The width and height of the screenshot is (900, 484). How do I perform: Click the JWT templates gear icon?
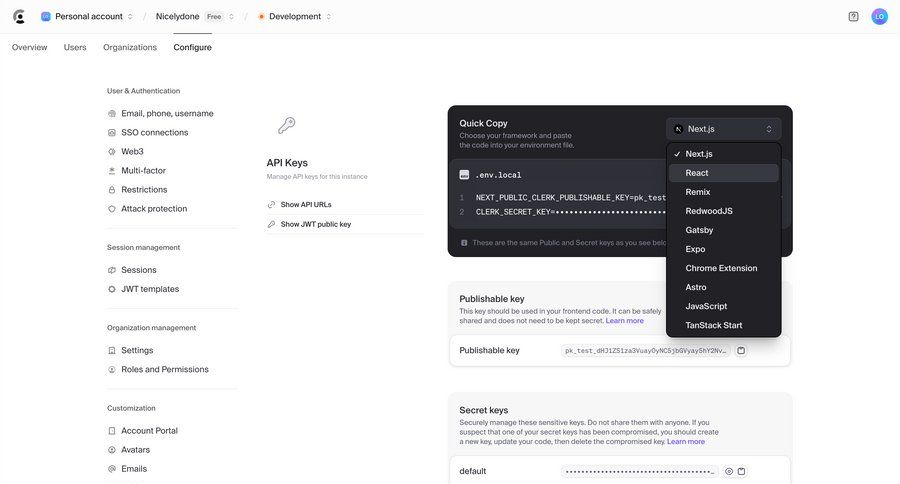click(x=112, y=289)
